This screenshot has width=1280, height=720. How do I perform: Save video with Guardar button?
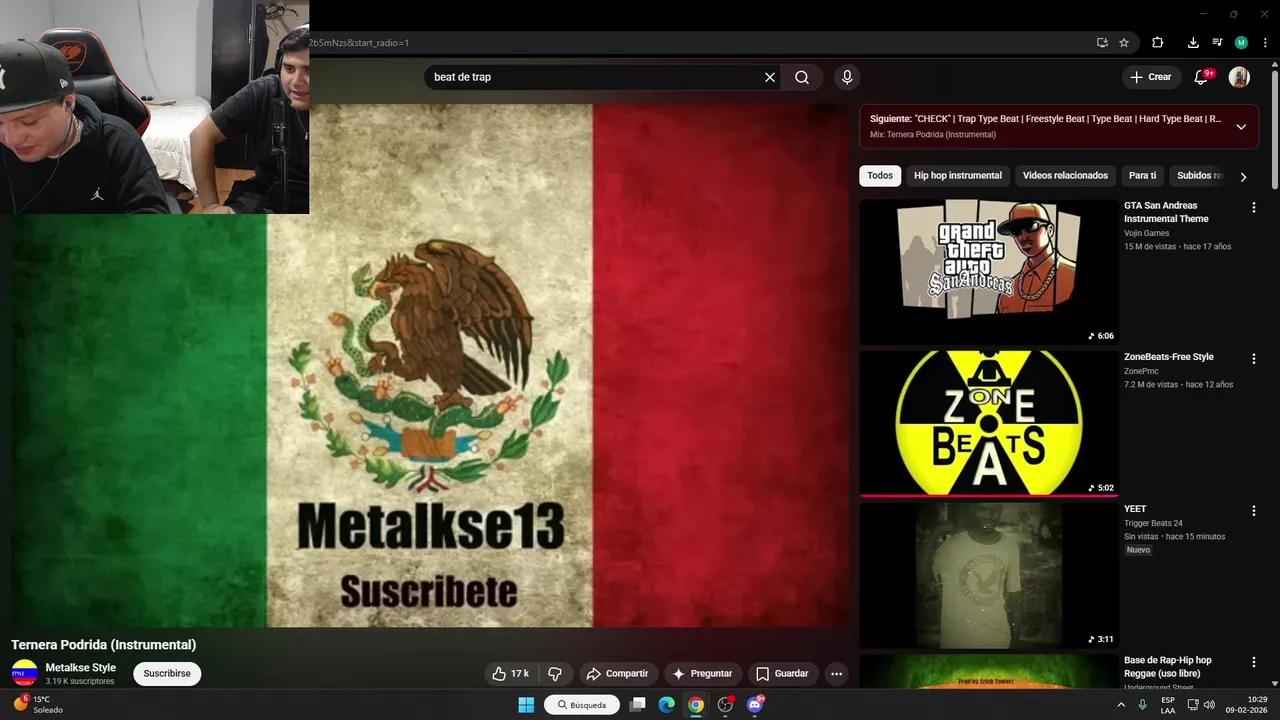tap(782, 674)
